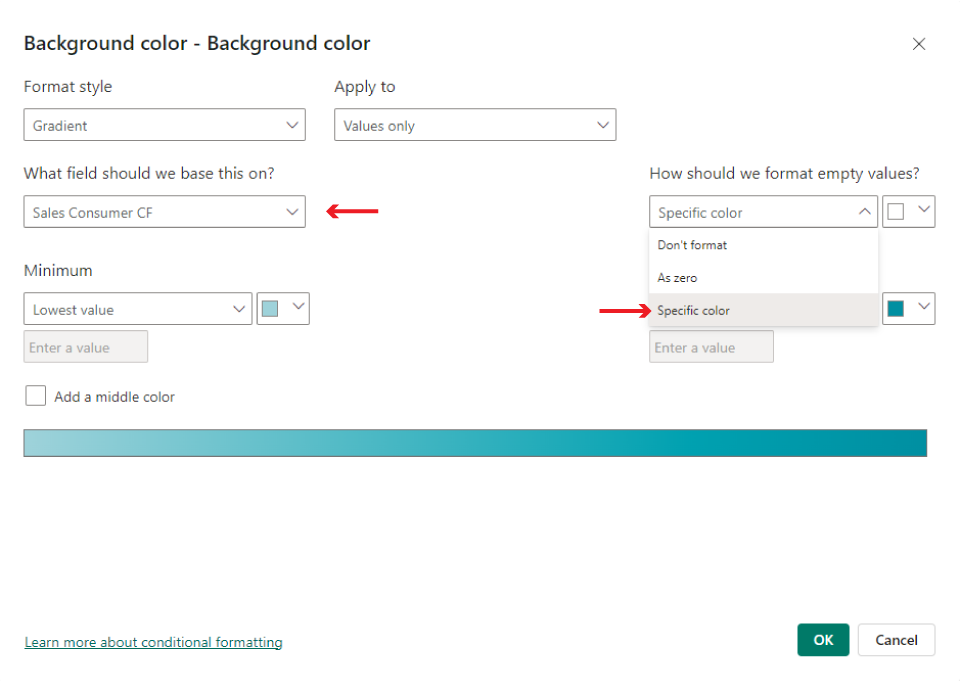This screenshot has width=960, height=681.
Task: Open the minimum light blue color picker
Action: tap(283, 309)
